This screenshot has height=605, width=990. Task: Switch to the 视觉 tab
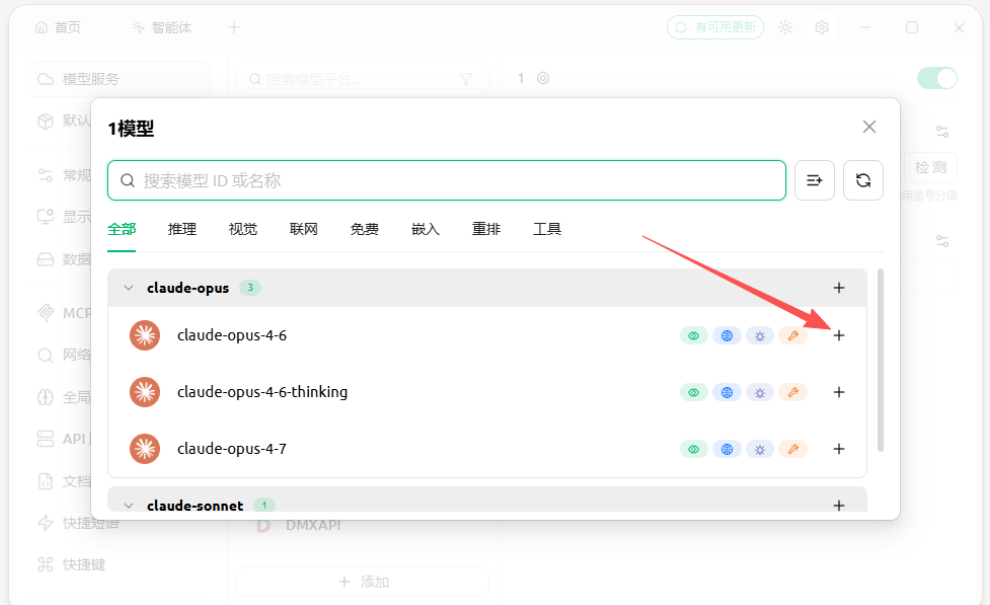pyautogui.click(x=242, y=229)
